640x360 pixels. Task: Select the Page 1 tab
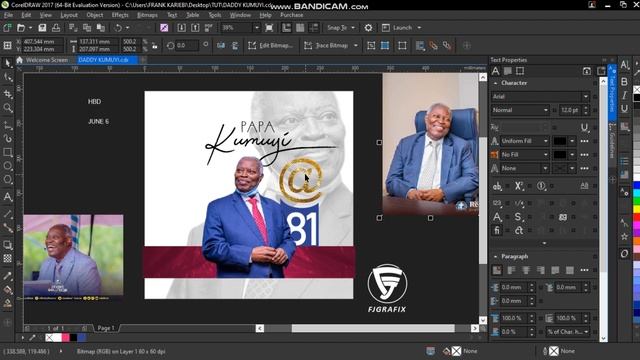point(106,328)
